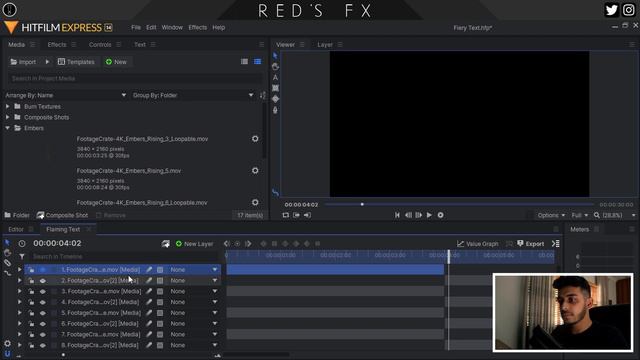Viewport: 640px width, 360px height.
Task: Toggle media sort order icon
Action: point(262,96)
